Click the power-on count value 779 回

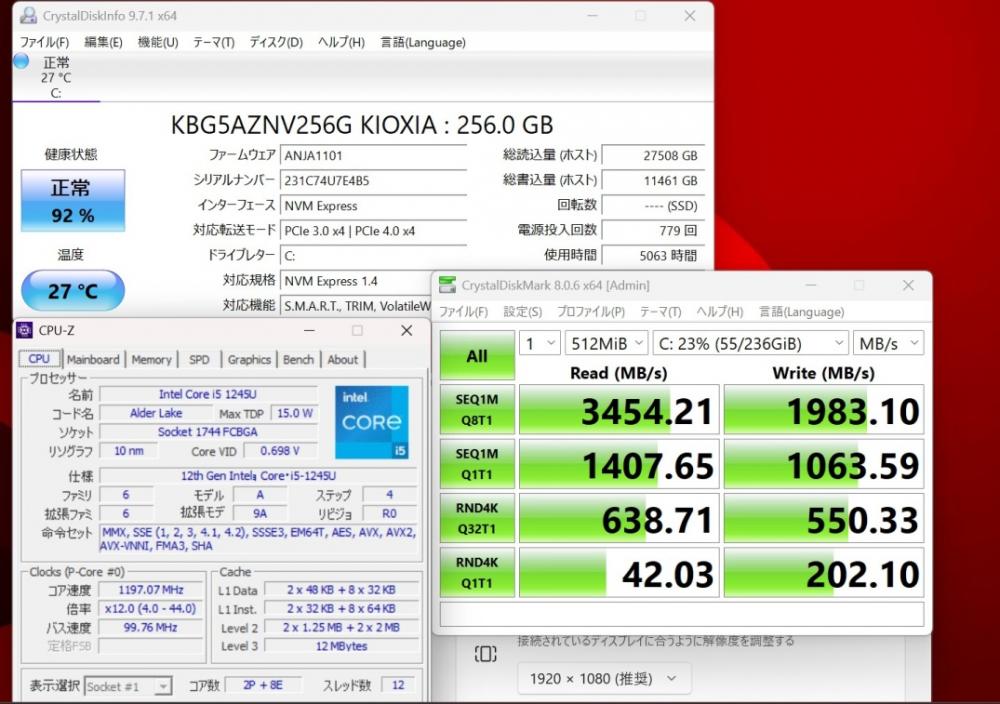(x=653, y=230)
